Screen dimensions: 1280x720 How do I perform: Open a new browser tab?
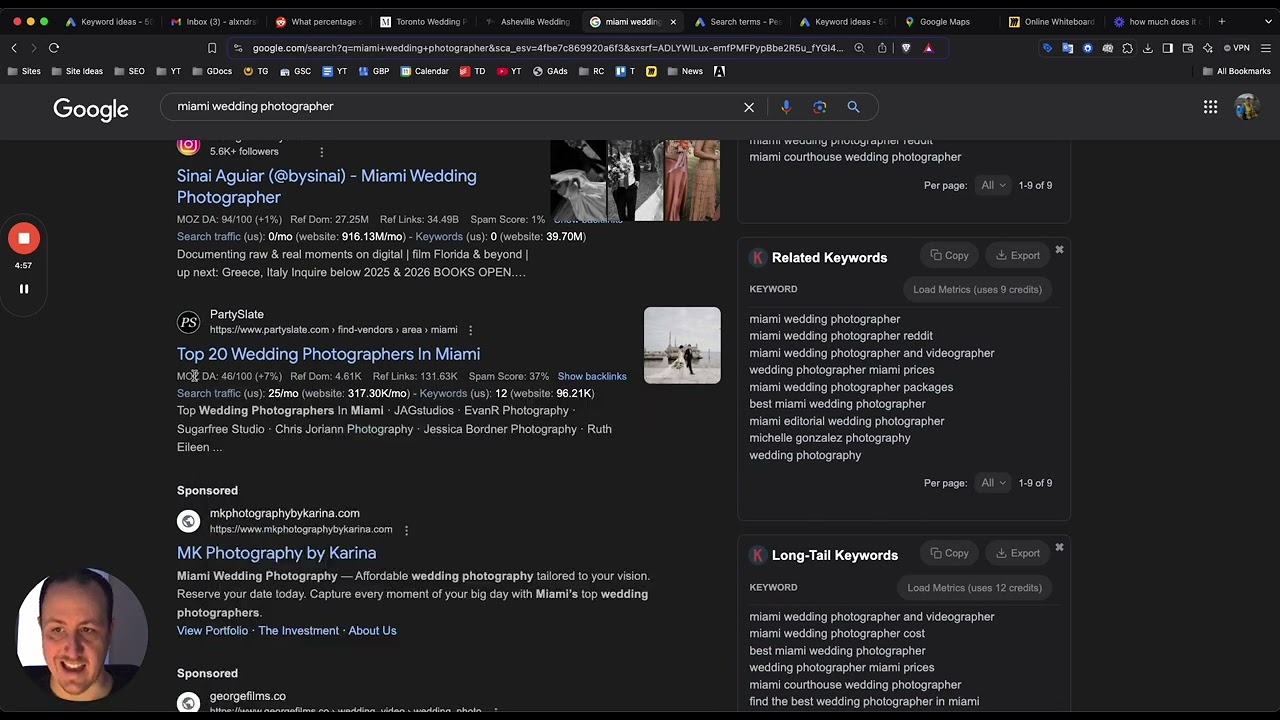pyautogui.click(x=1221, y=21)
